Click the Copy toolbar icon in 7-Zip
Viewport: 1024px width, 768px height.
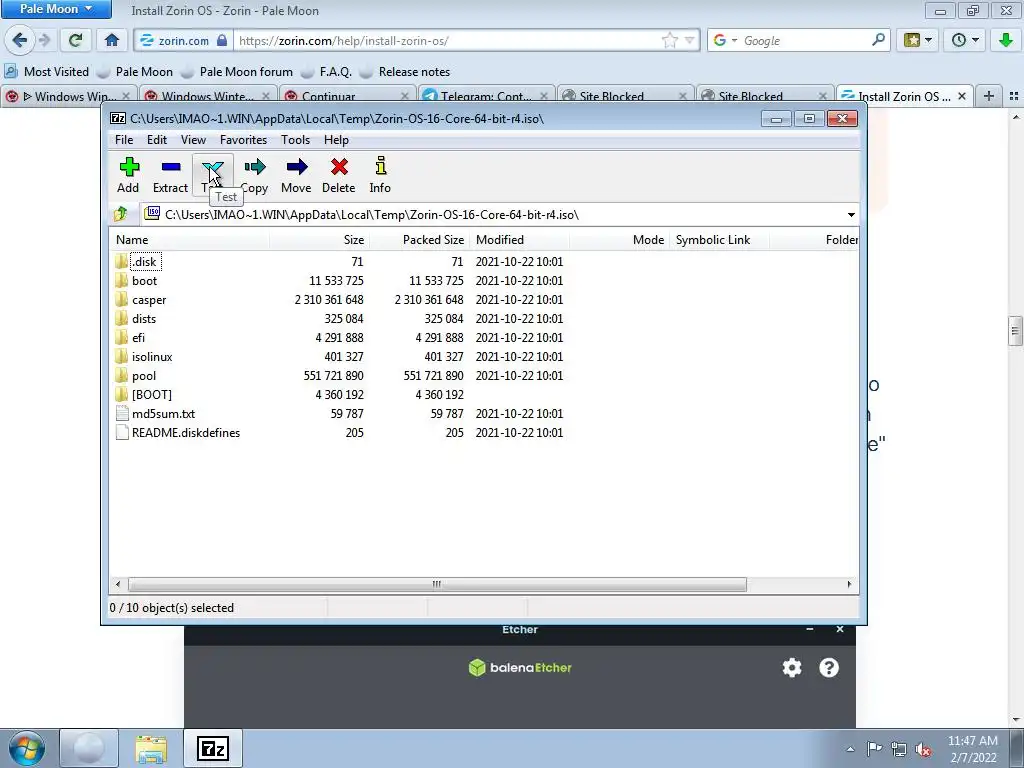point(255,174)
